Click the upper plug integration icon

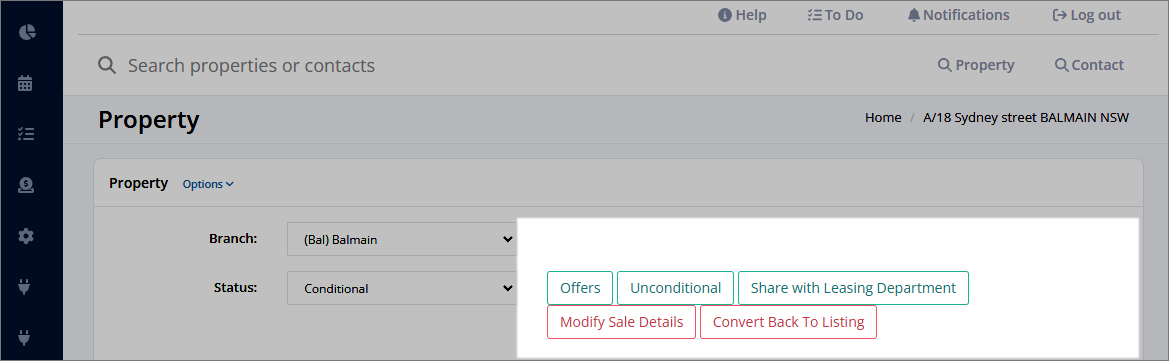click(x=25, y=286)
